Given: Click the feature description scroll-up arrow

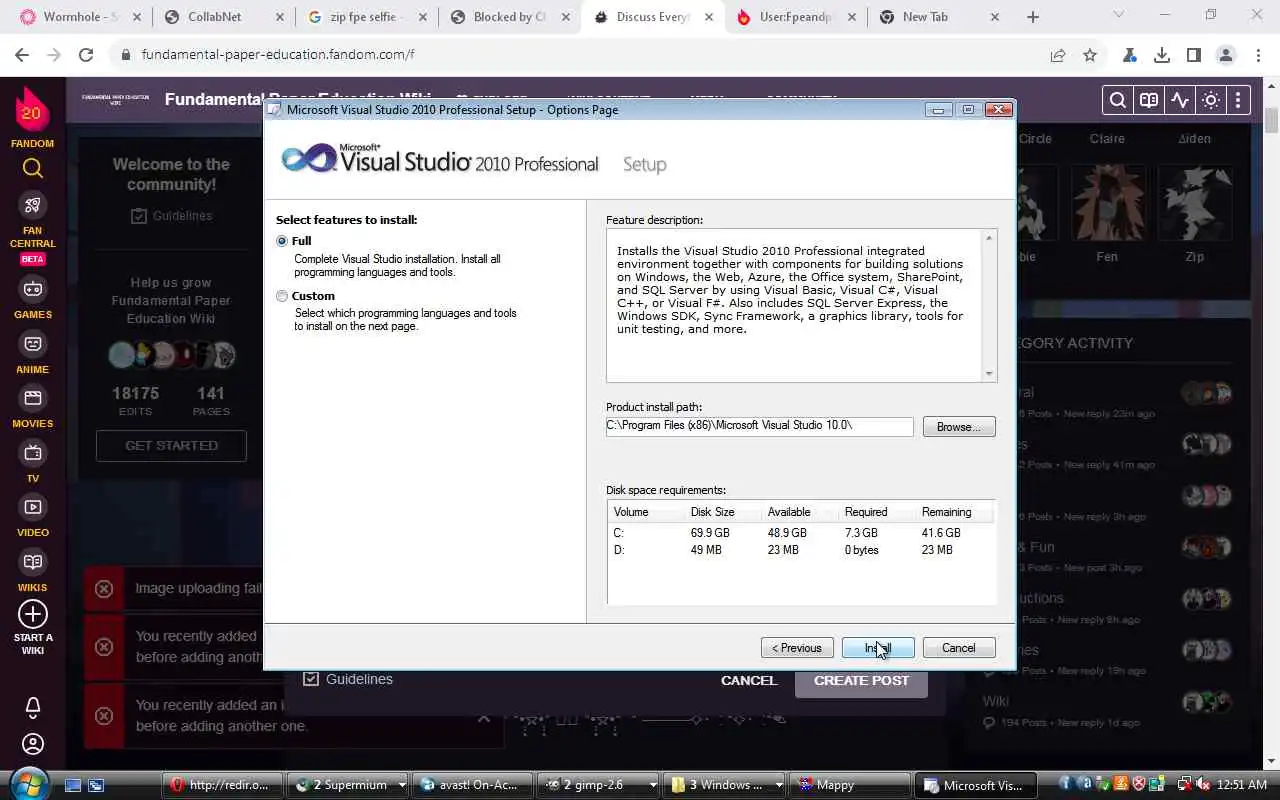Looking at the screenshot, I should pyautogui.click(x=989, y=238).
